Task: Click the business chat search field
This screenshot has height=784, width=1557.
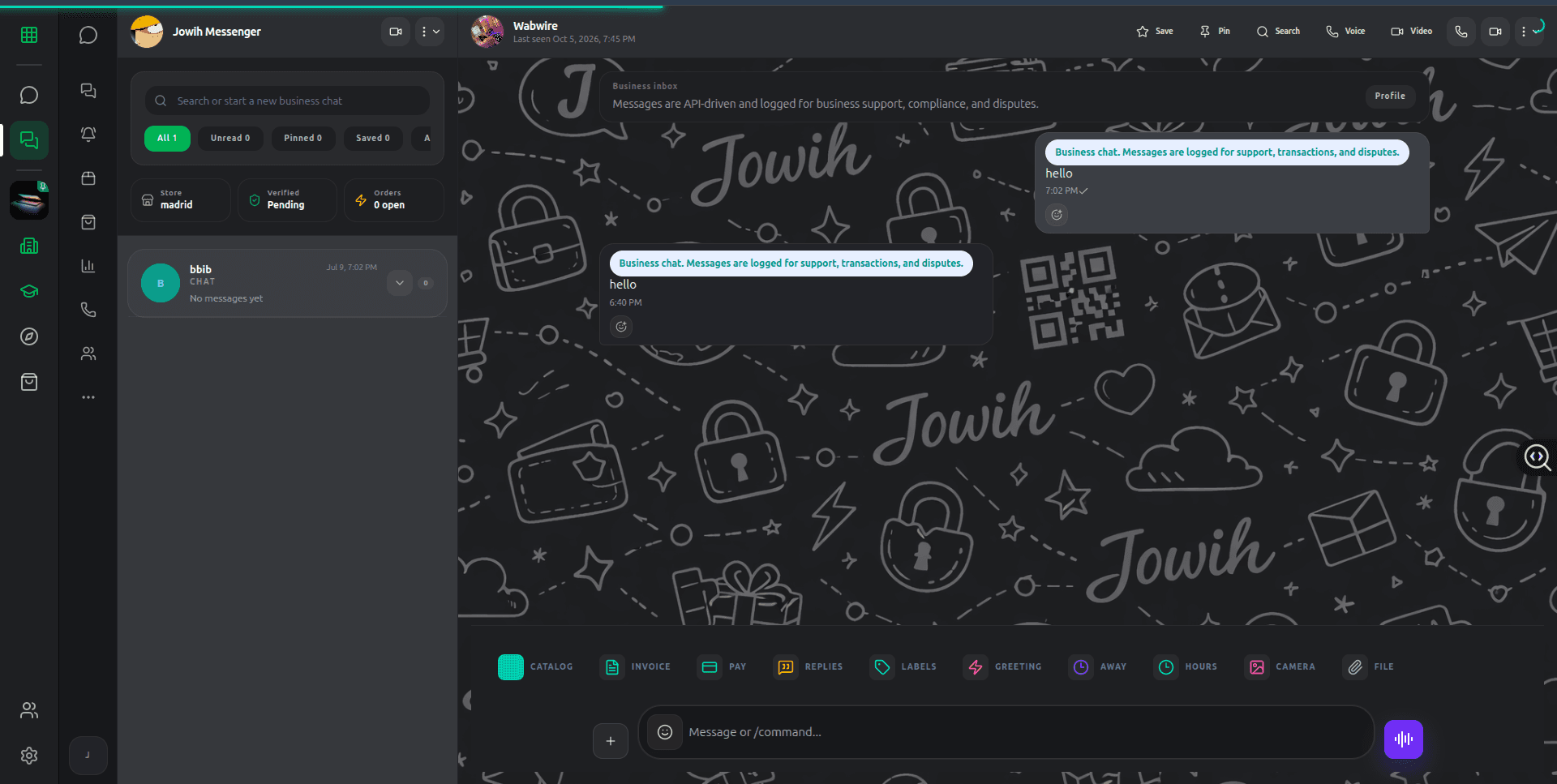Action: click(287, 101)
